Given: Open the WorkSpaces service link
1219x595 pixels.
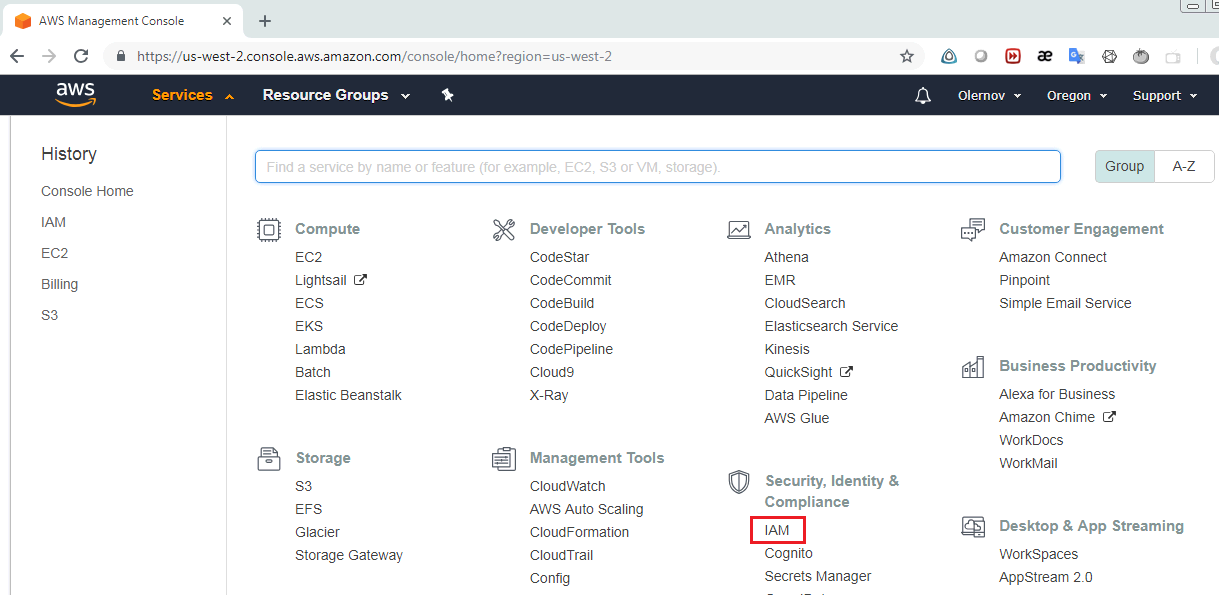Looking at the screenshot, I should [1039, 554].
